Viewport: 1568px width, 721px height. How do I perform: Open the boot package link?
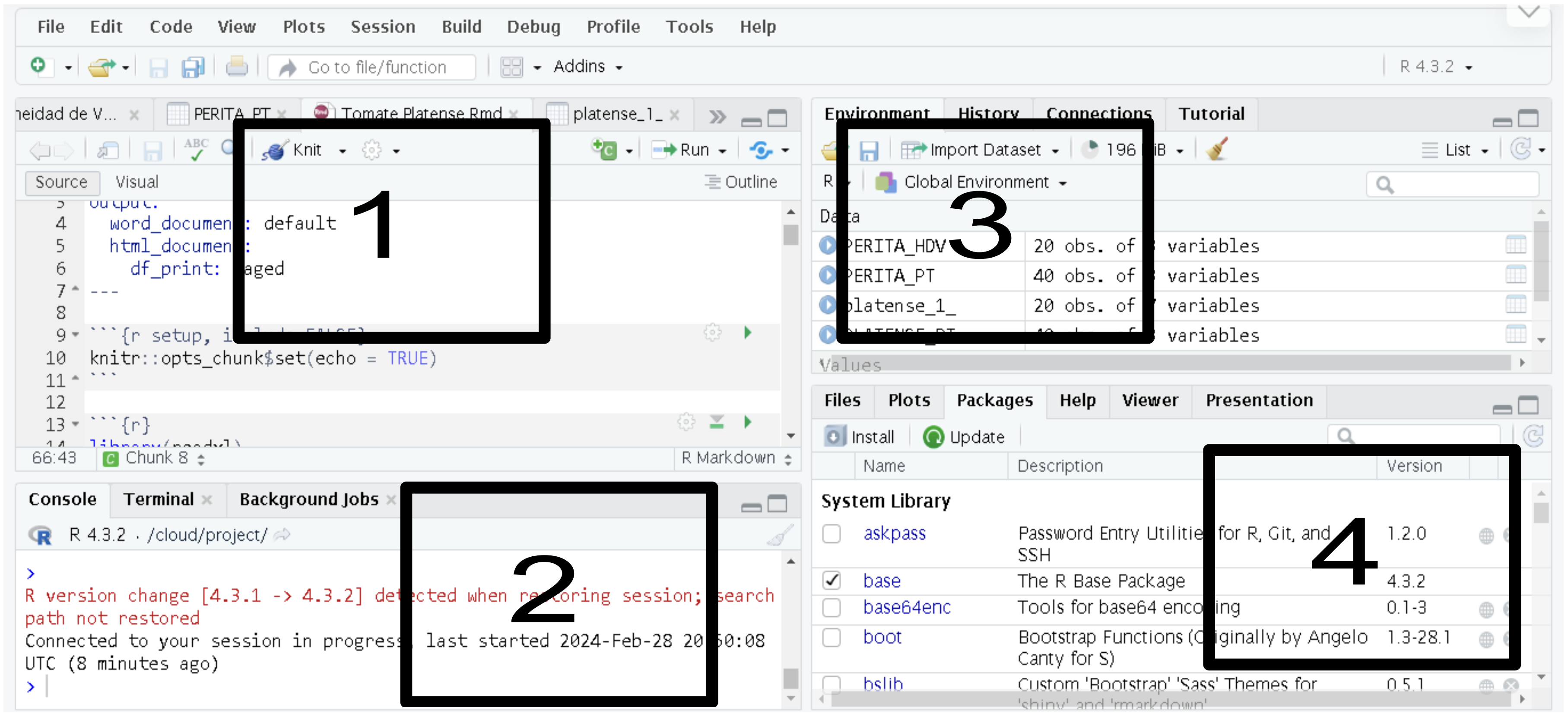coord(882,637)
